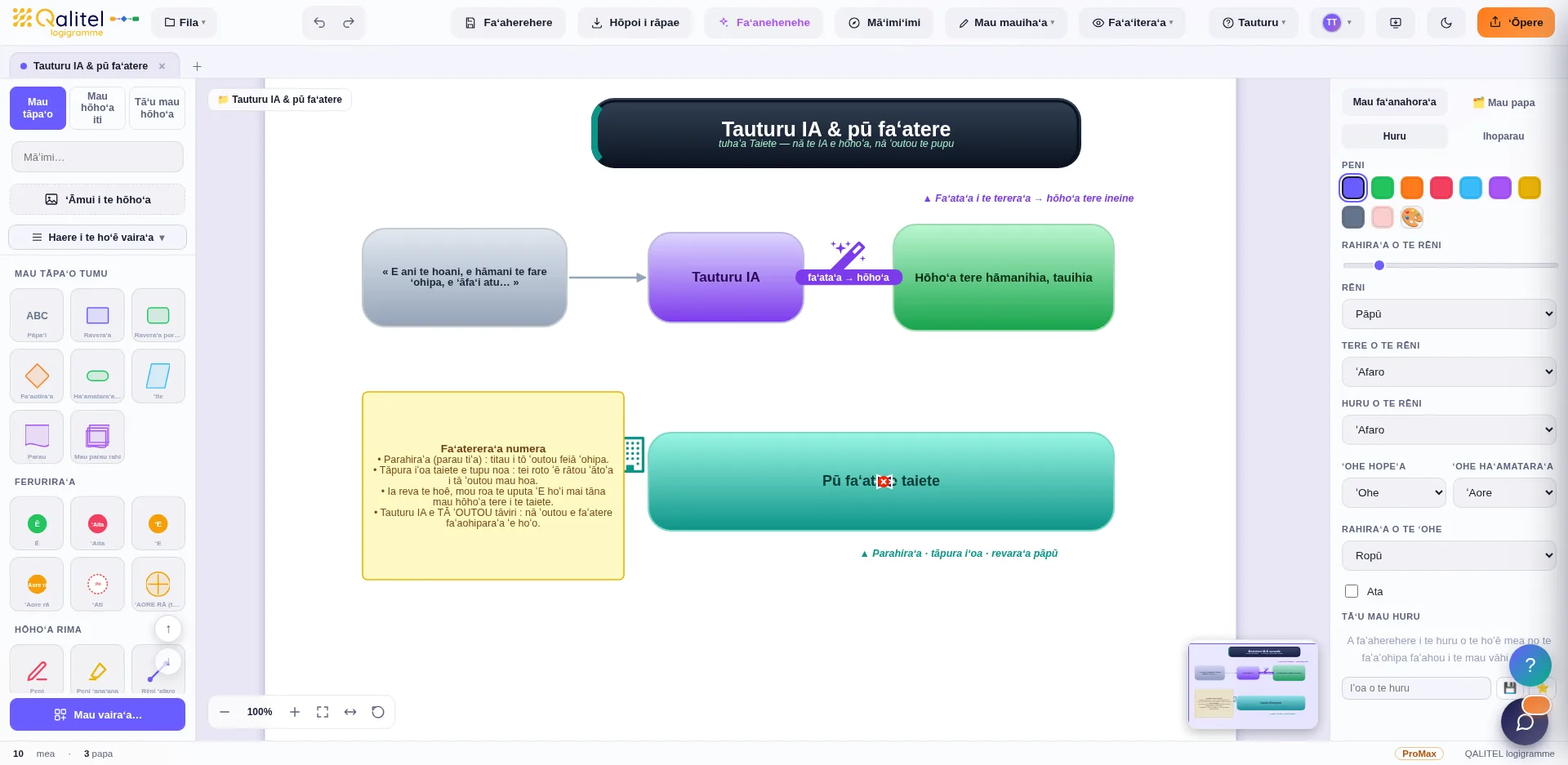Click the Māʻimi search field

point(97,157)
